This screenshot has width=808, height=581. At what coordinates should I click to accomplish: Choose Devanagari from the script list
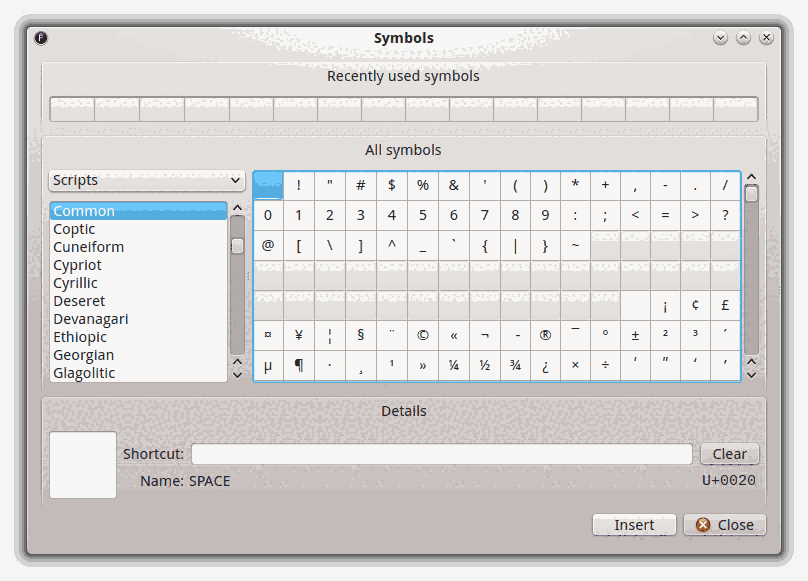pos(90,319)
